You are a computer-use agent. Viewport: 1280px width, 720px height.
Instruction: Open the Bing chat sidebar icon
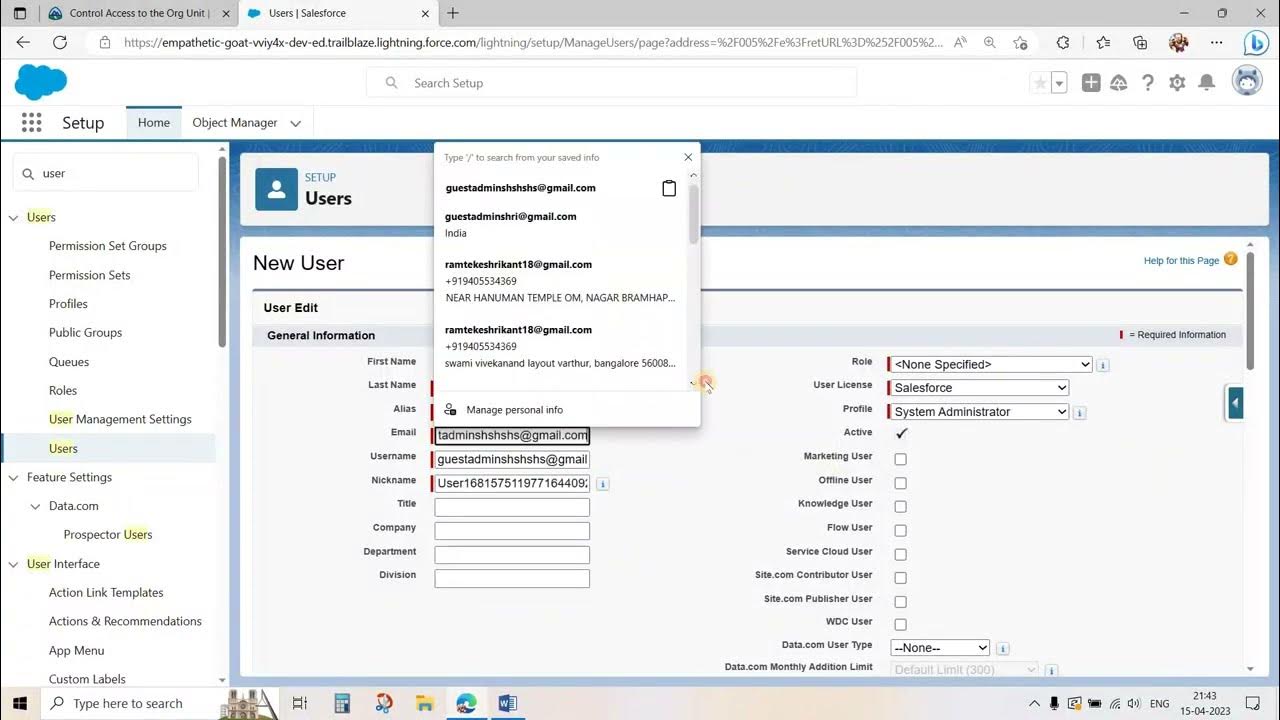click(x=1256, y=43)
